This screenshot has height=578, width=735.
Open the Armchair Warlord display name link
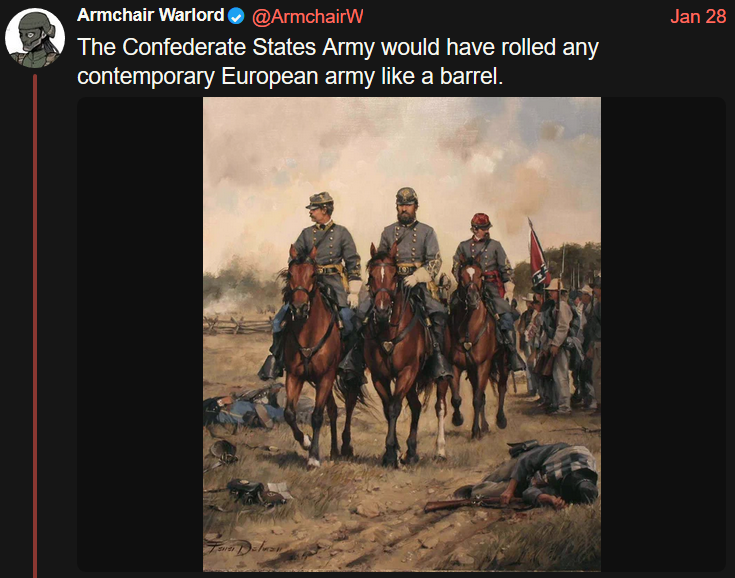pyautogui.click(x=150, y=16)
